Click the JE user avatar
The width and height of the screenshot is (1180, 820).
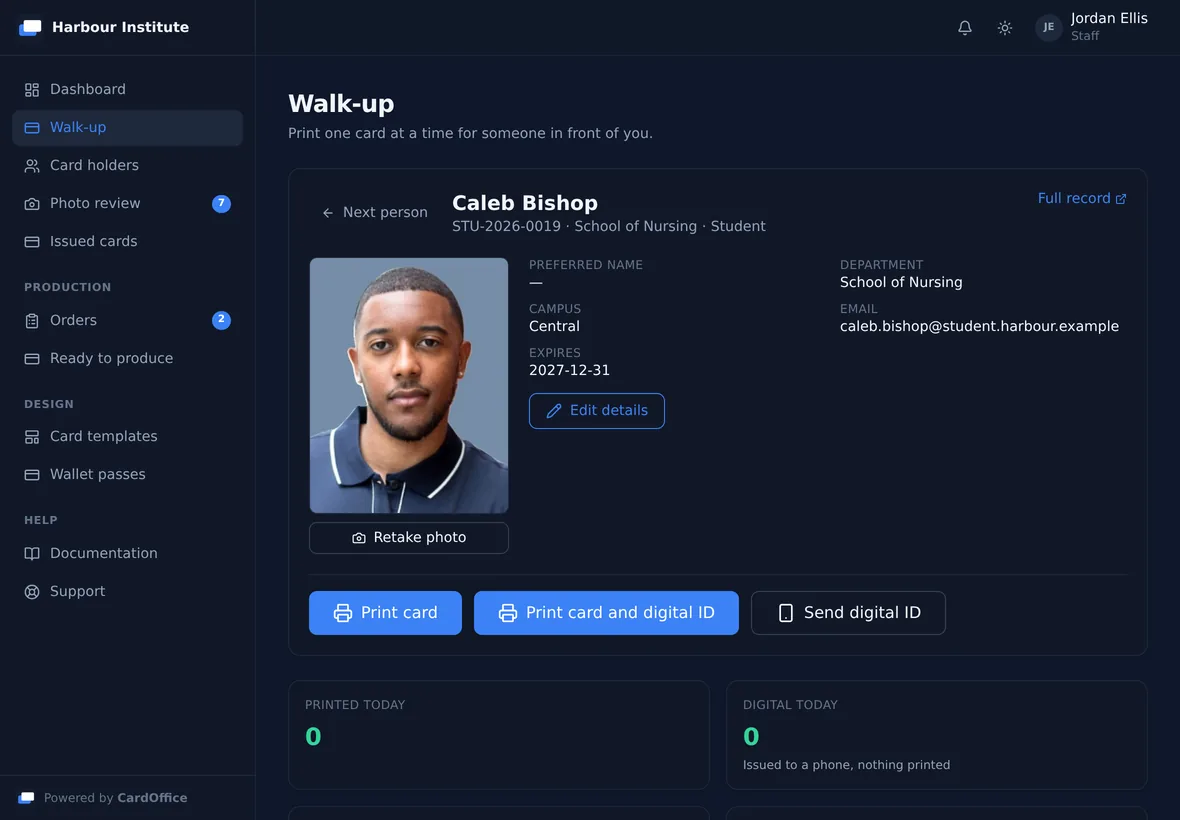(1048, 27)
